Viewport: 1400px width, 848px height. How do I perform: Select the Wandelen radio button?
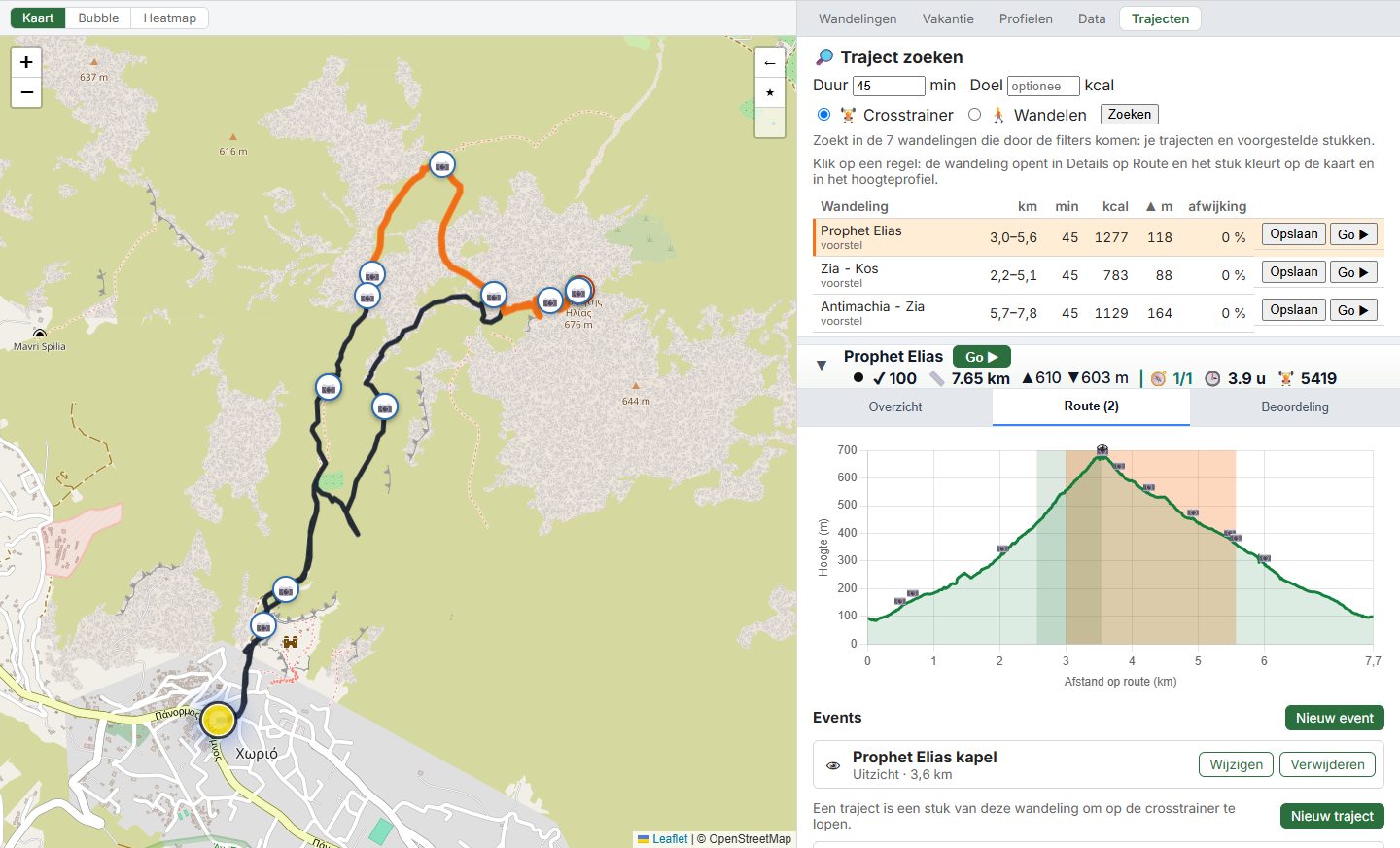click(974, 115)
